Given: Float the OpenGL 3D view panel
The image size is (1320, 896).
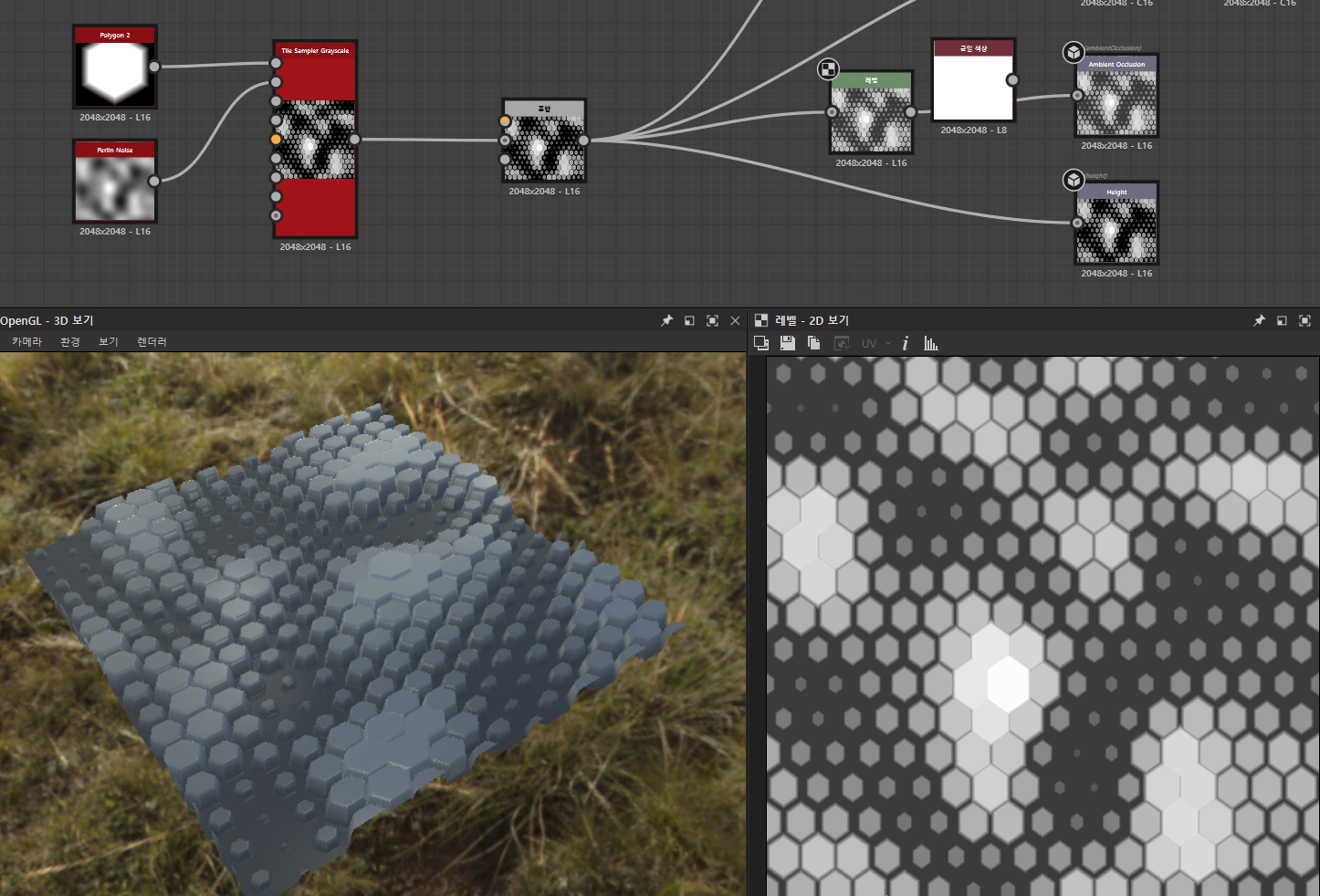Looking at the screenshot, I should [x=689, y=320].
